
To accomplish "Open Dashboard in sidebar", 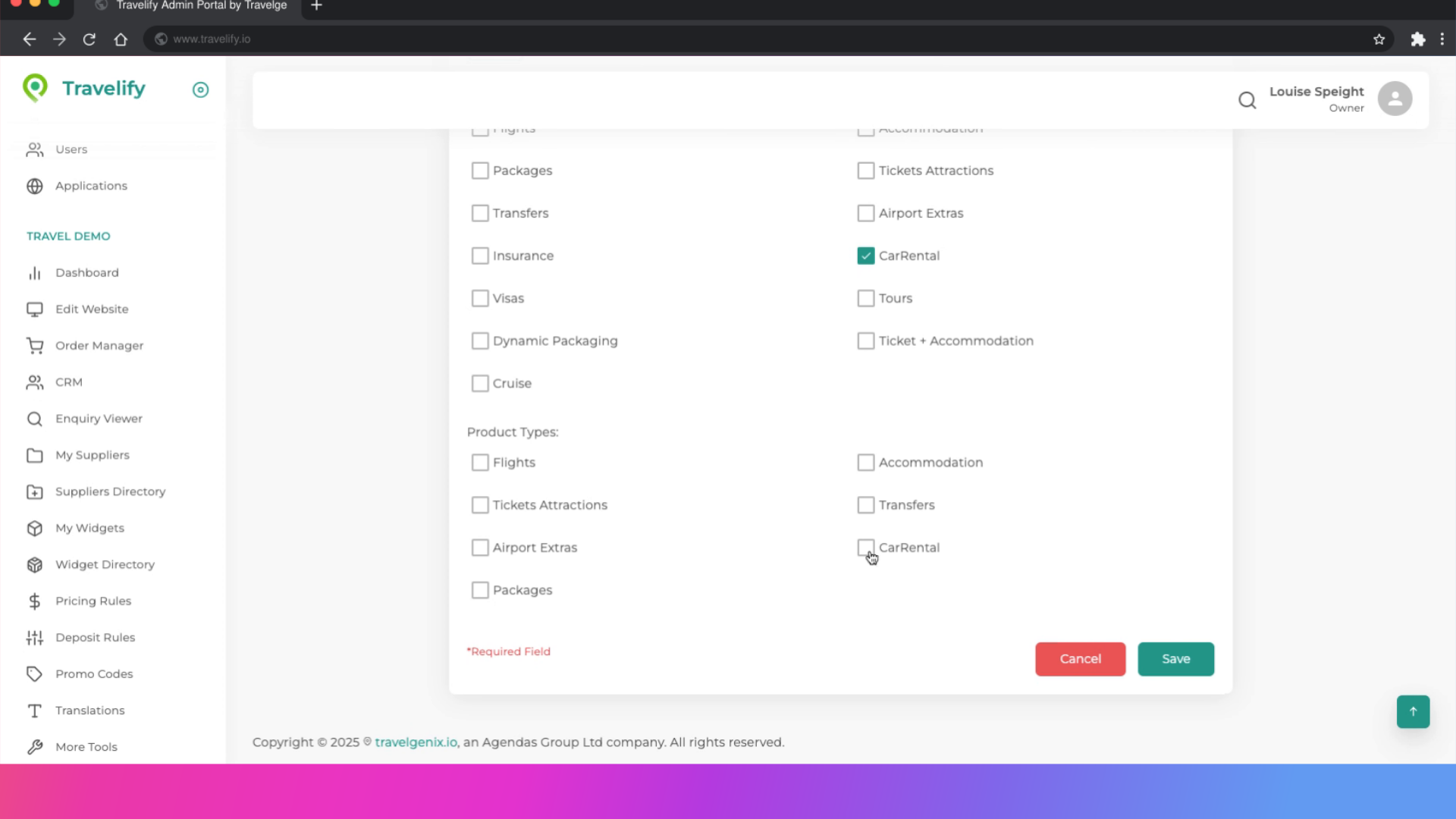I will 86,273.
